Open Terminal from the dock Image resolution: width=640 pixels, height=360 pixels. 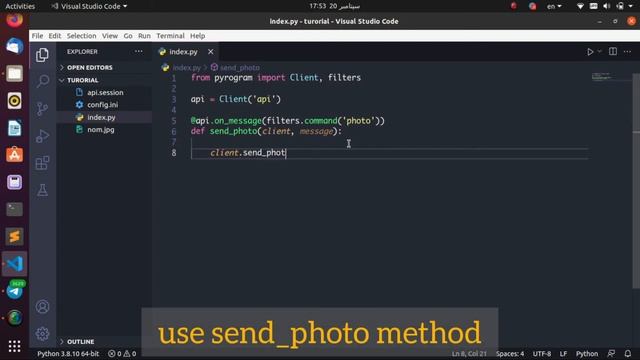tap(14, 209)
